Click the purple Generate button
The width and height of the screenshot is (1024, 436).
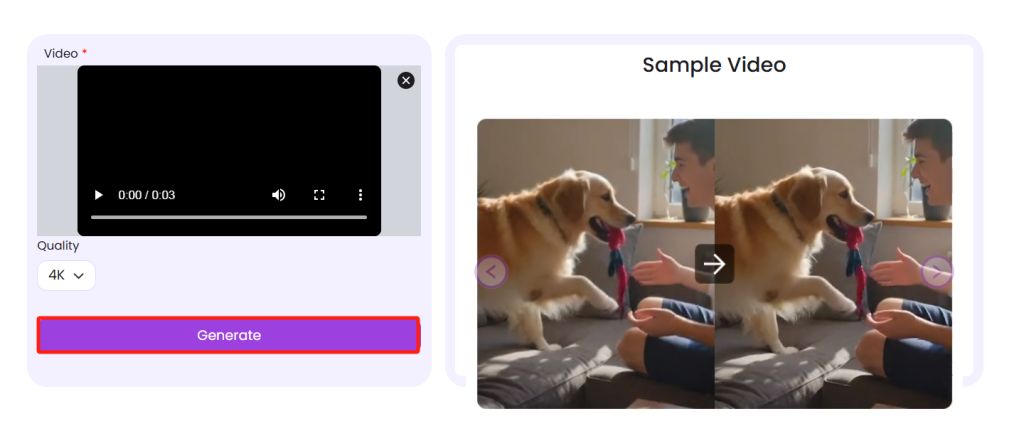click(x=229, y=335)
